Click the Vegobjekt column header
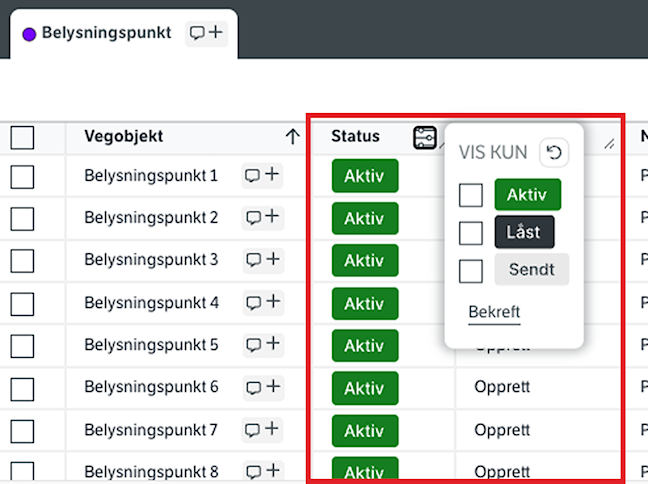 click(123, 137)
